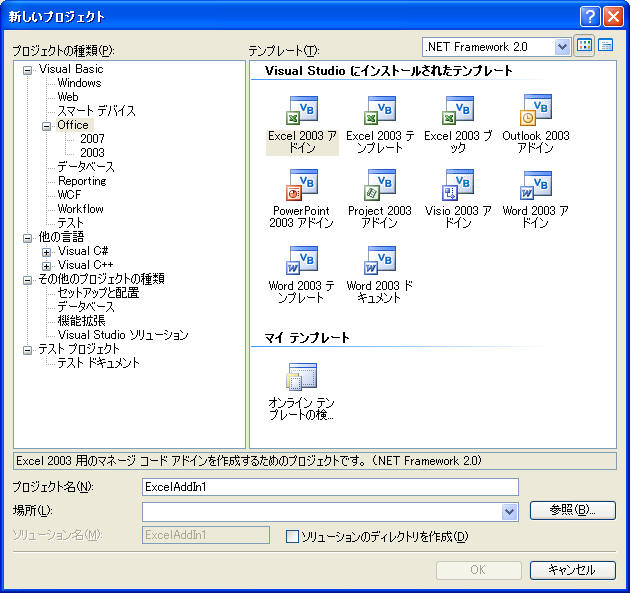
Task: Select Windows under Visual Basic
Action: pyautogui.click(x=79, y=83)
